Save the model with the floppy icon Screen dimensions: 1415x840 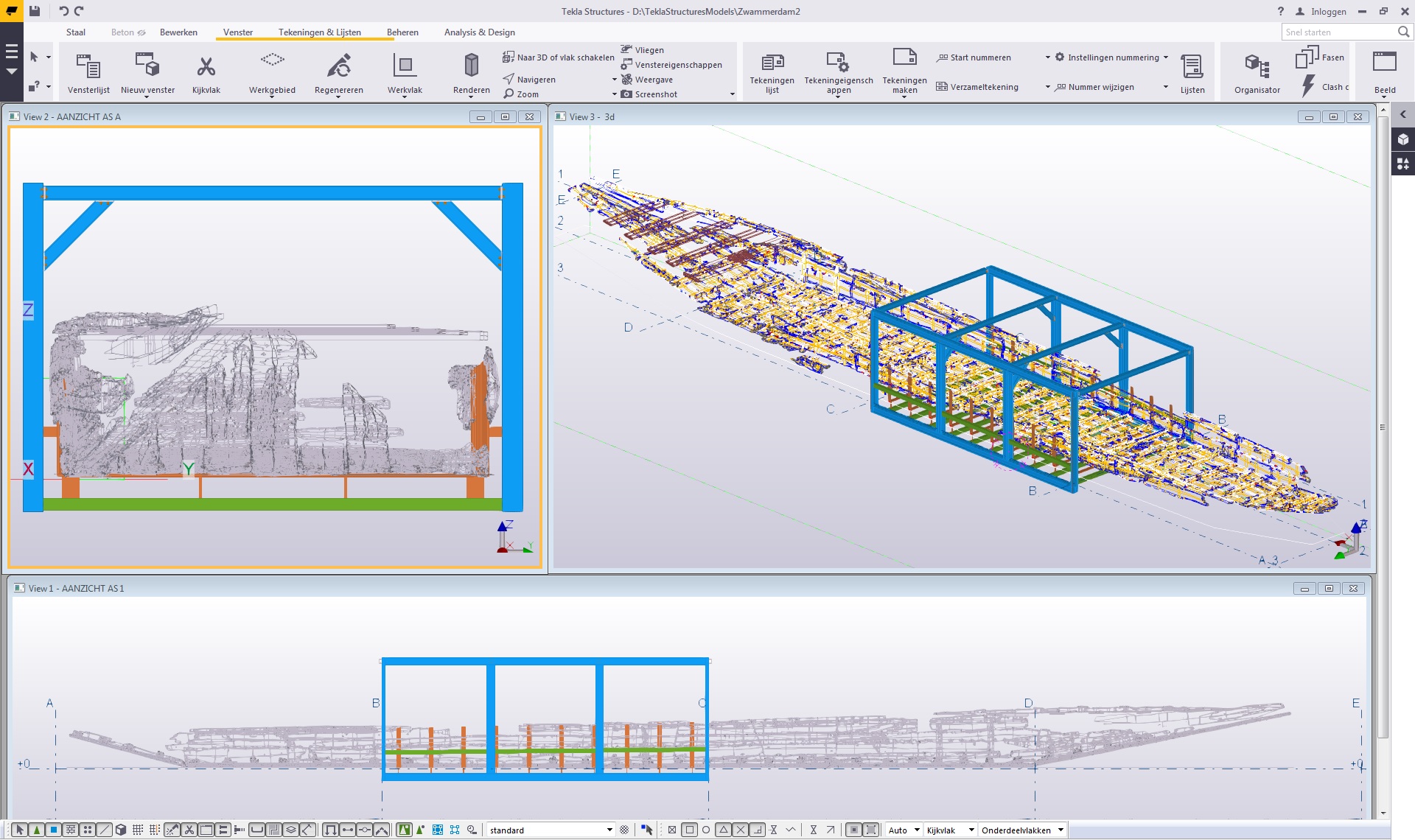[35, 11]
